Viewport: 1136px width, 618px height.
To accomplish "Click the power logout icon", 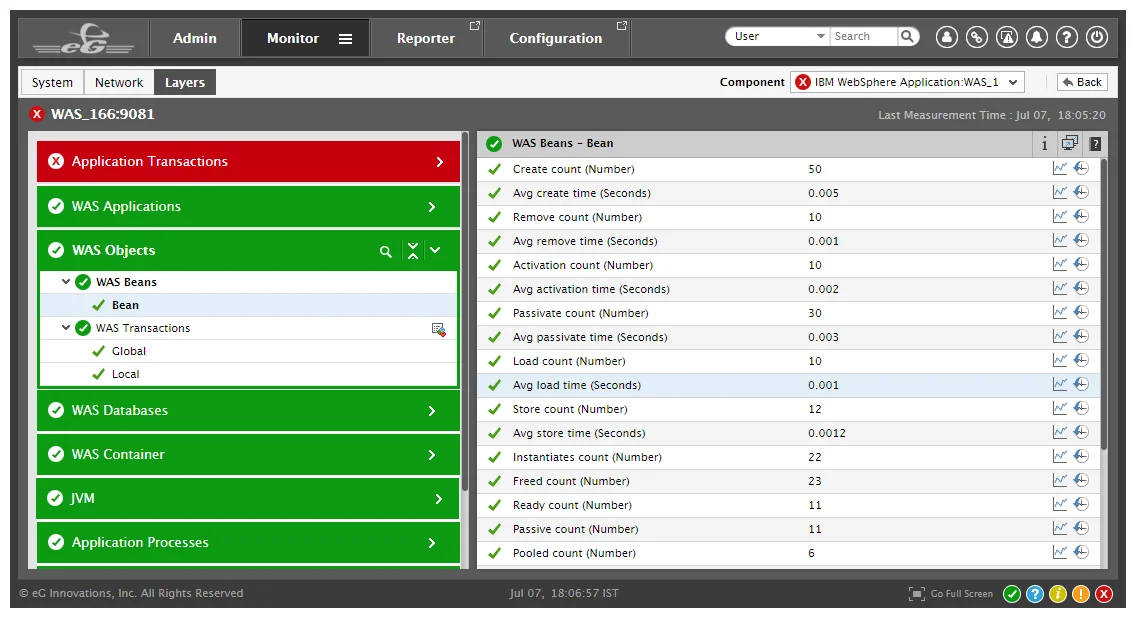I will coord(1097,37).
